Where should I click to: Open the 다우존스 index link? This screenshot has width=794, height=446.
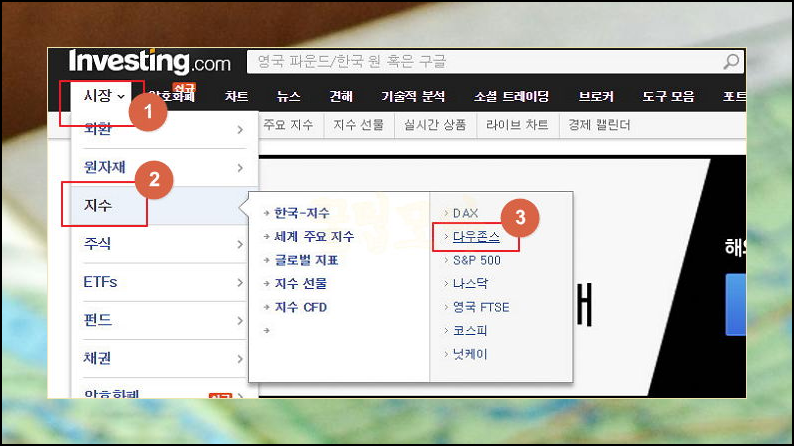point(476,236)
